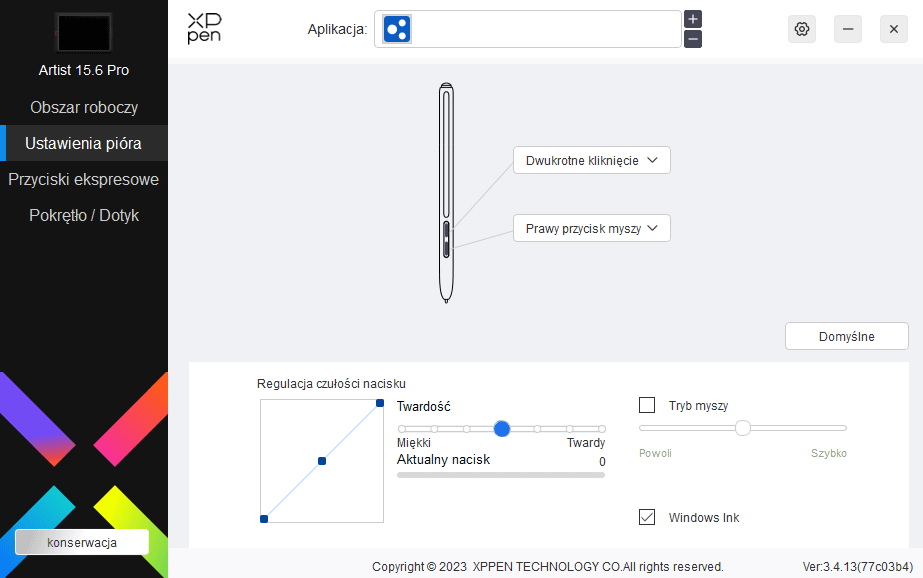The height and width of the screenshot is (578, 923).
Task: Click the mouse speed slider handle
Action: point(743,428)
